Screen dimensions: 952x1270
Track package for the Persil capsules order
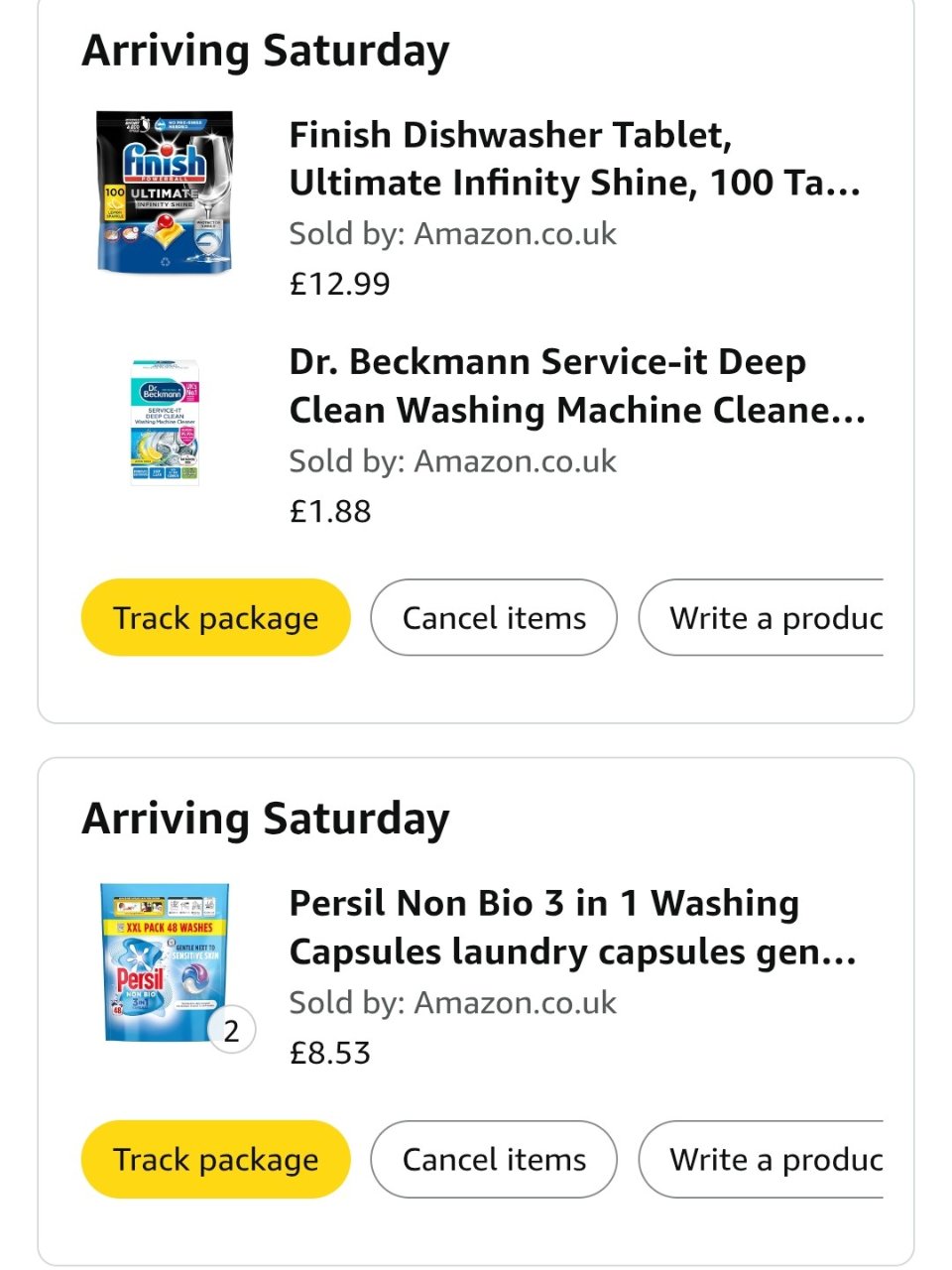tap(216, 1159)
